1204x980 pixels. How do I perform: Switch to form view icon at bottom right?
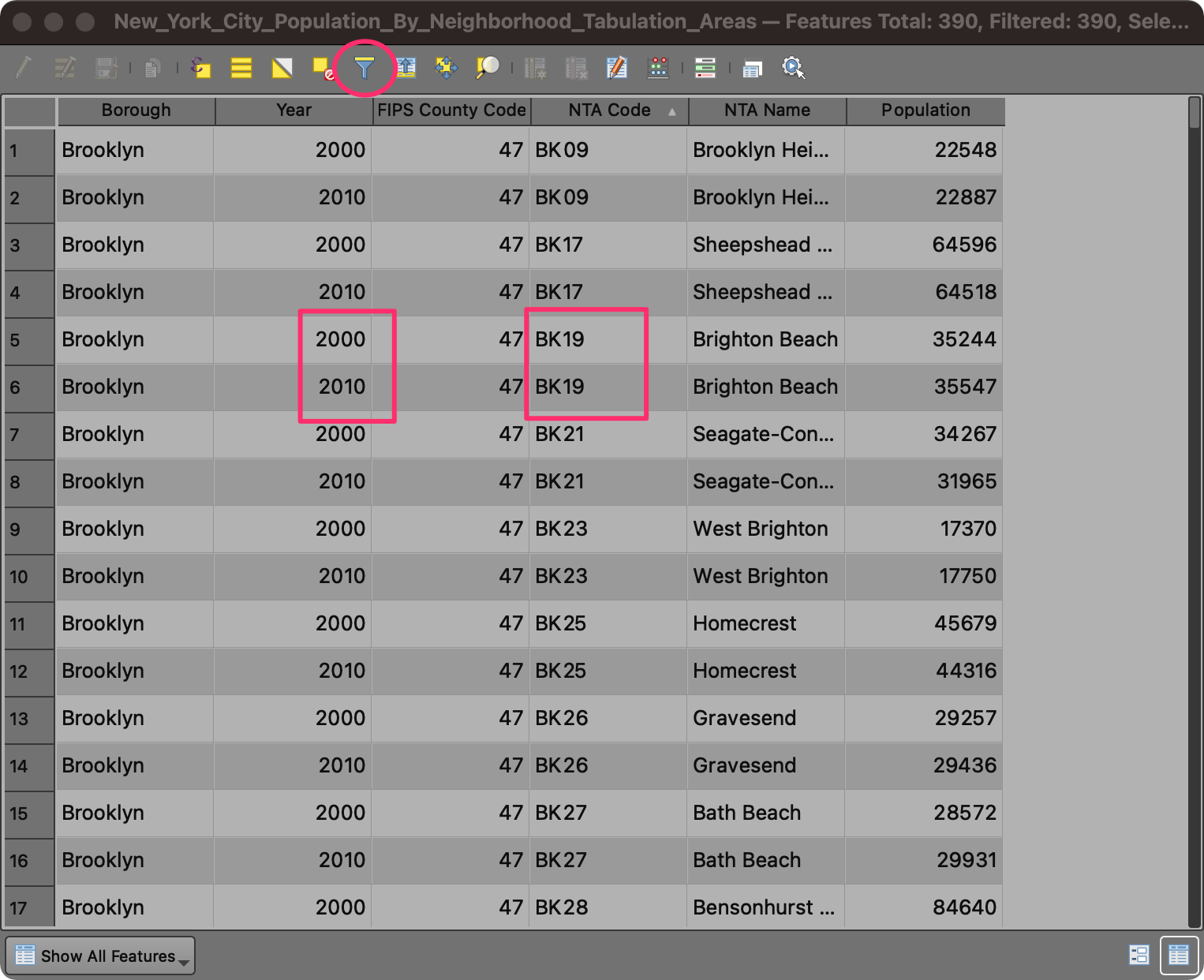click(1139, 955)
